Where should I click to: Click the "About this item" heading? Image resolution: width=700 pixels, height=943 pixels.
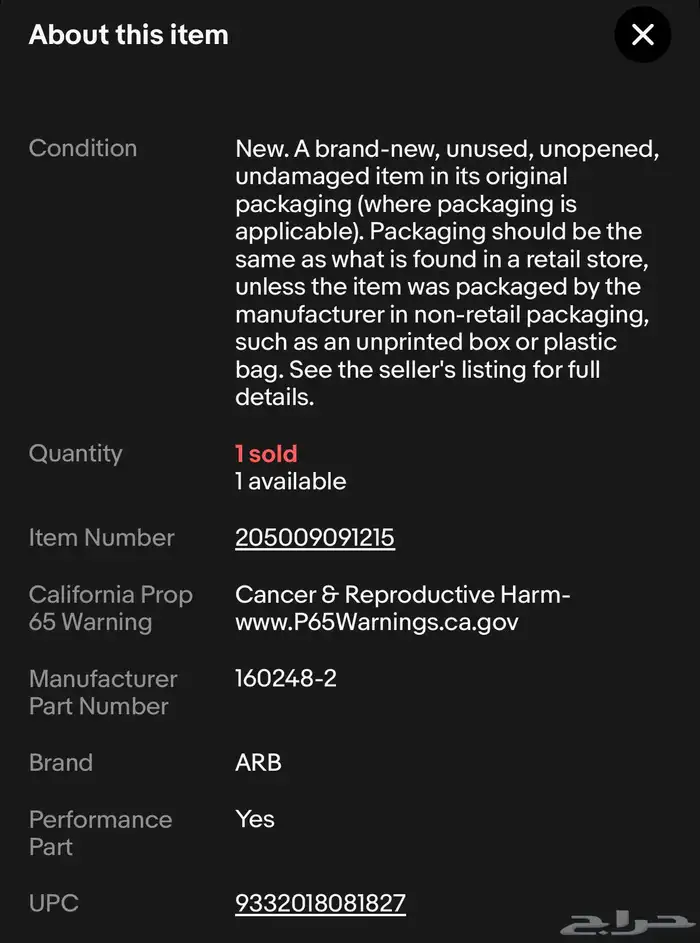click(x=129, y=35)
